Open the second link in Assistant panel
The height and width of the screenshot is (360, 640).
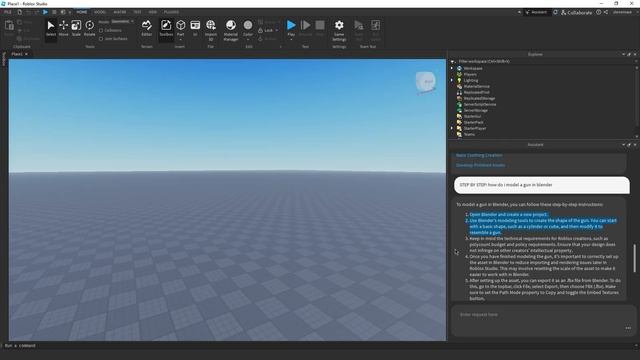pos(480,165)
